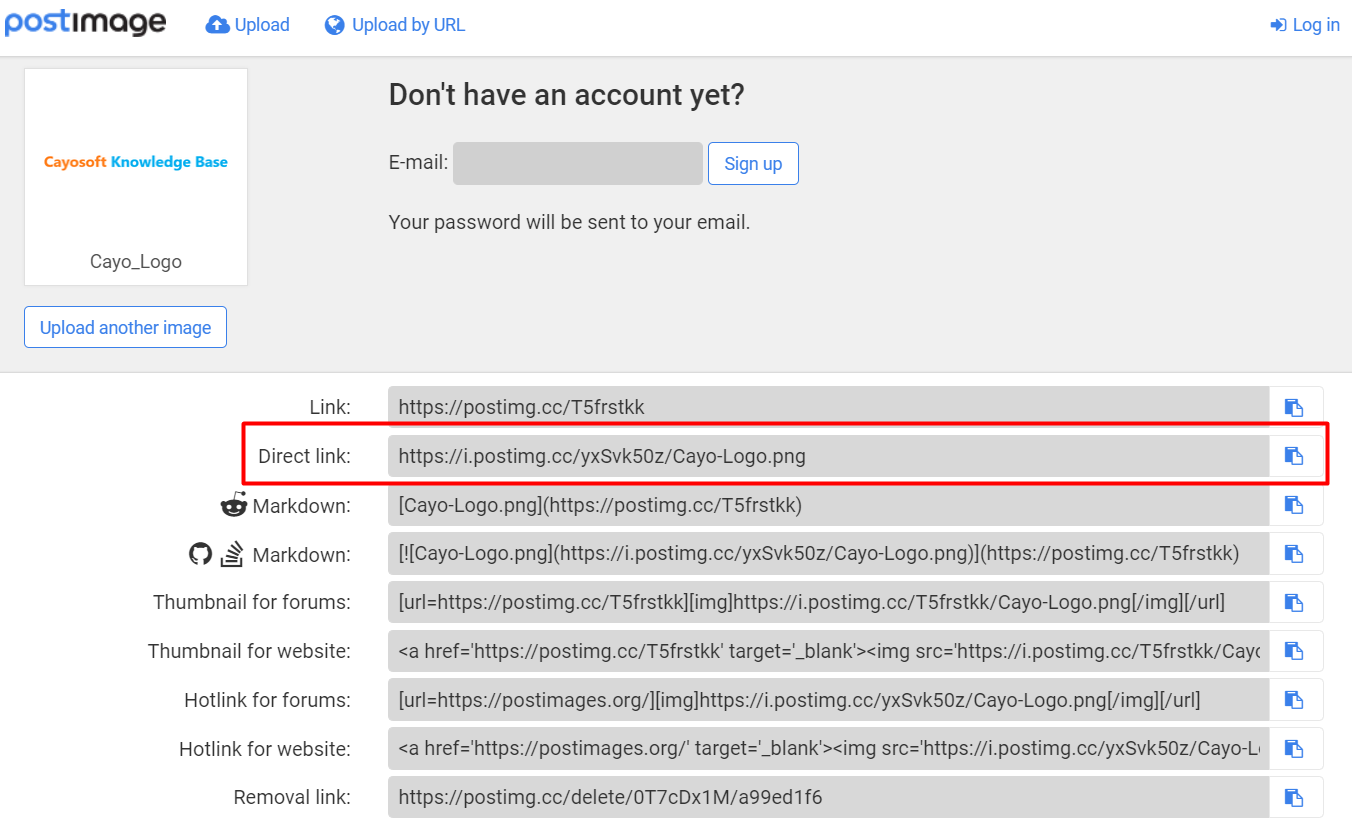Copy Hotlink for website code icon
1352x826 pixels.
pos(1296,748)
